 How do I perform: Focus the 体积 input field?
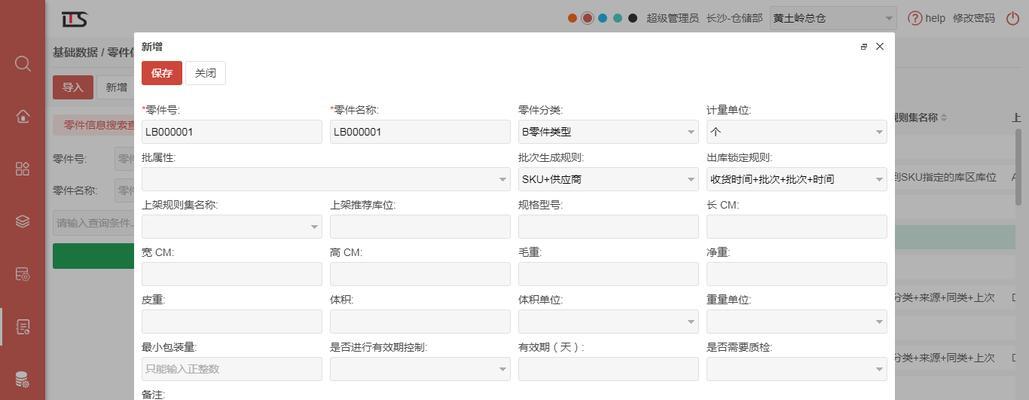click(420, 321)
